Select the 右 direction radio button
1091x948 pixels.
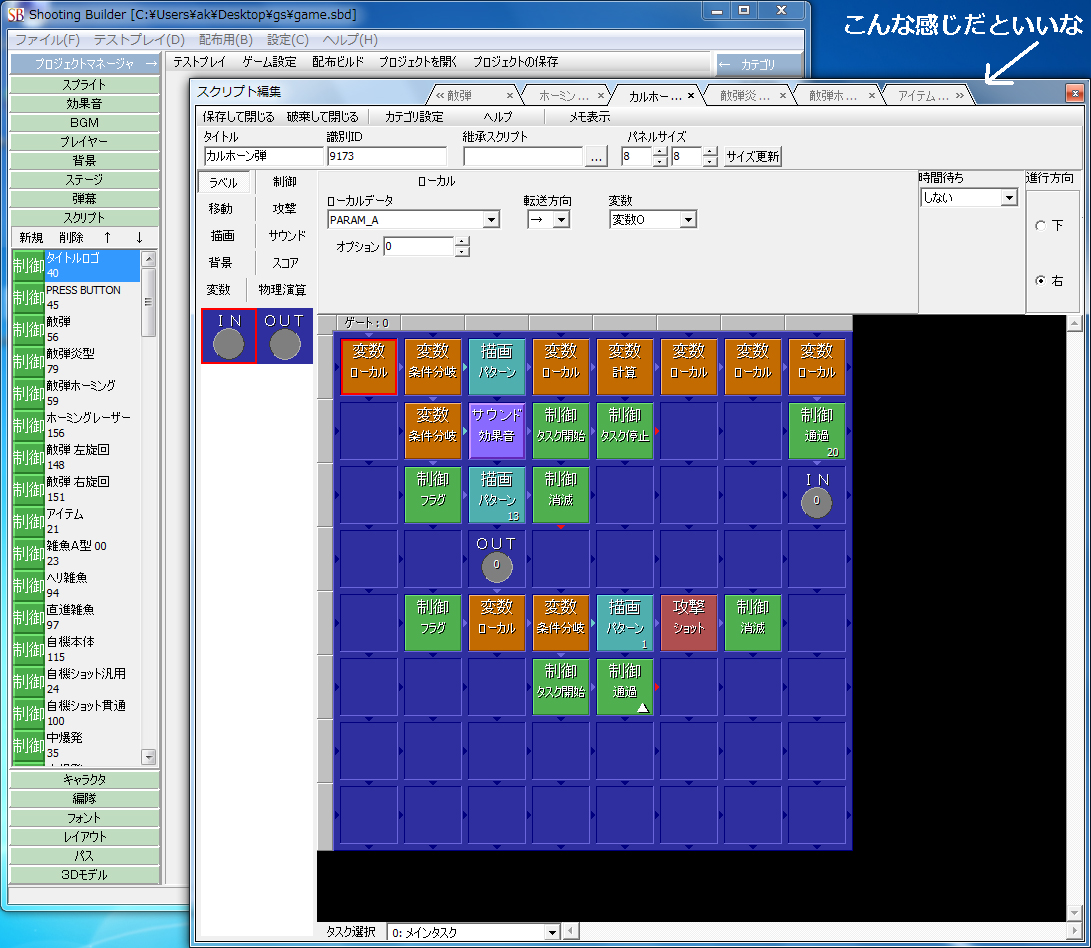tap(1041, 281)
